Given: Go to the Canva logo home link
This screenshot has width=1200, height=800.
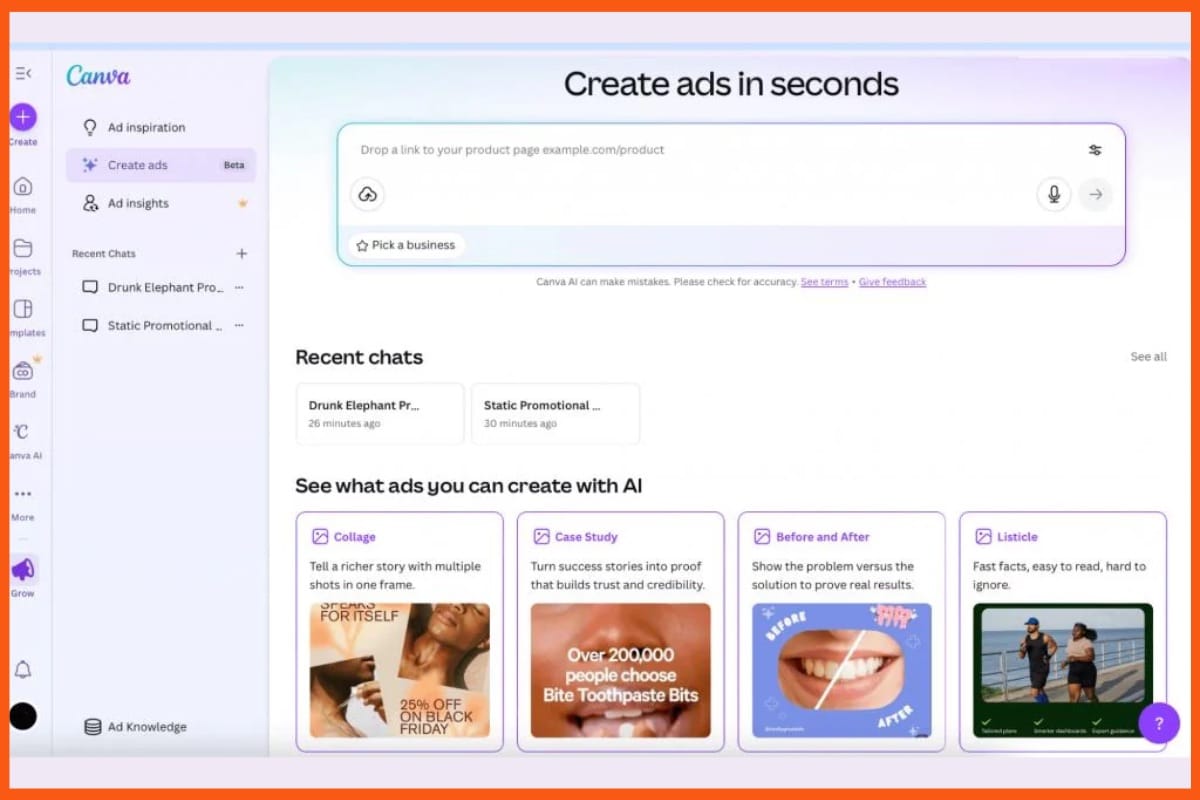Looking at the screenshot, I should (x=98, y=76).
